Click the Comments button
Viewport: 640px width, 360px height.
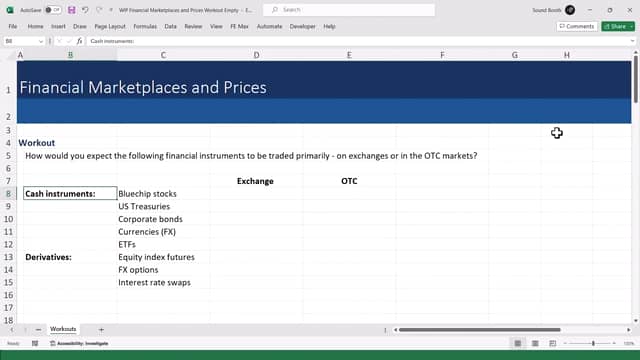click(577, 27)
